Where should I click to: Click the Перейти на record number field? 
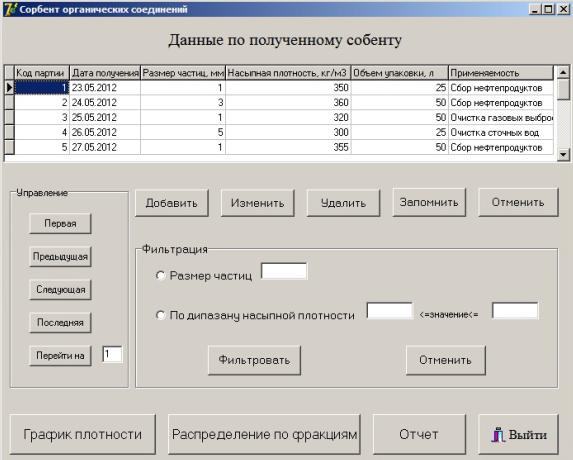coord(112,354)
